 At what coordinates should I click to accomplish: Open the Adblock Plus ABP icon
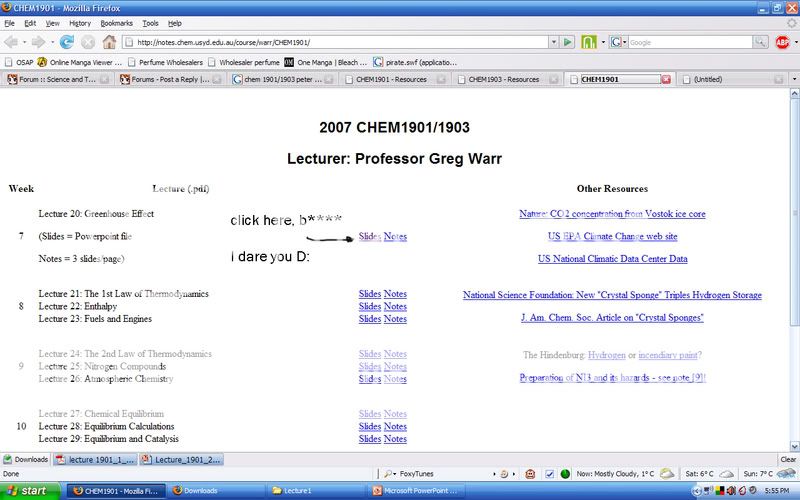(783, 42)
